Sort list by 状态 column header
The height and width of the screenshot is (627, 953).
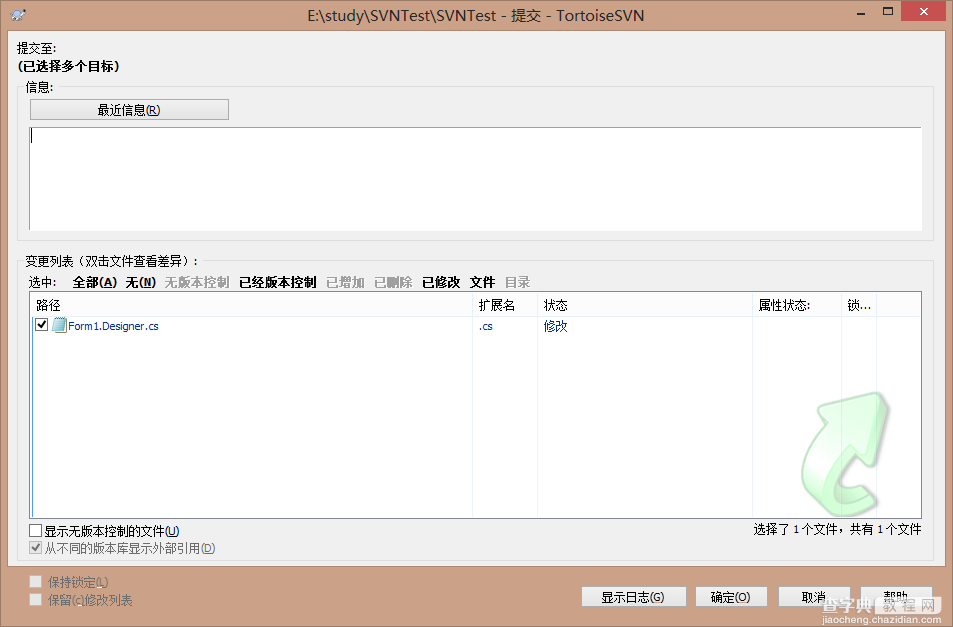click(645, 305)
